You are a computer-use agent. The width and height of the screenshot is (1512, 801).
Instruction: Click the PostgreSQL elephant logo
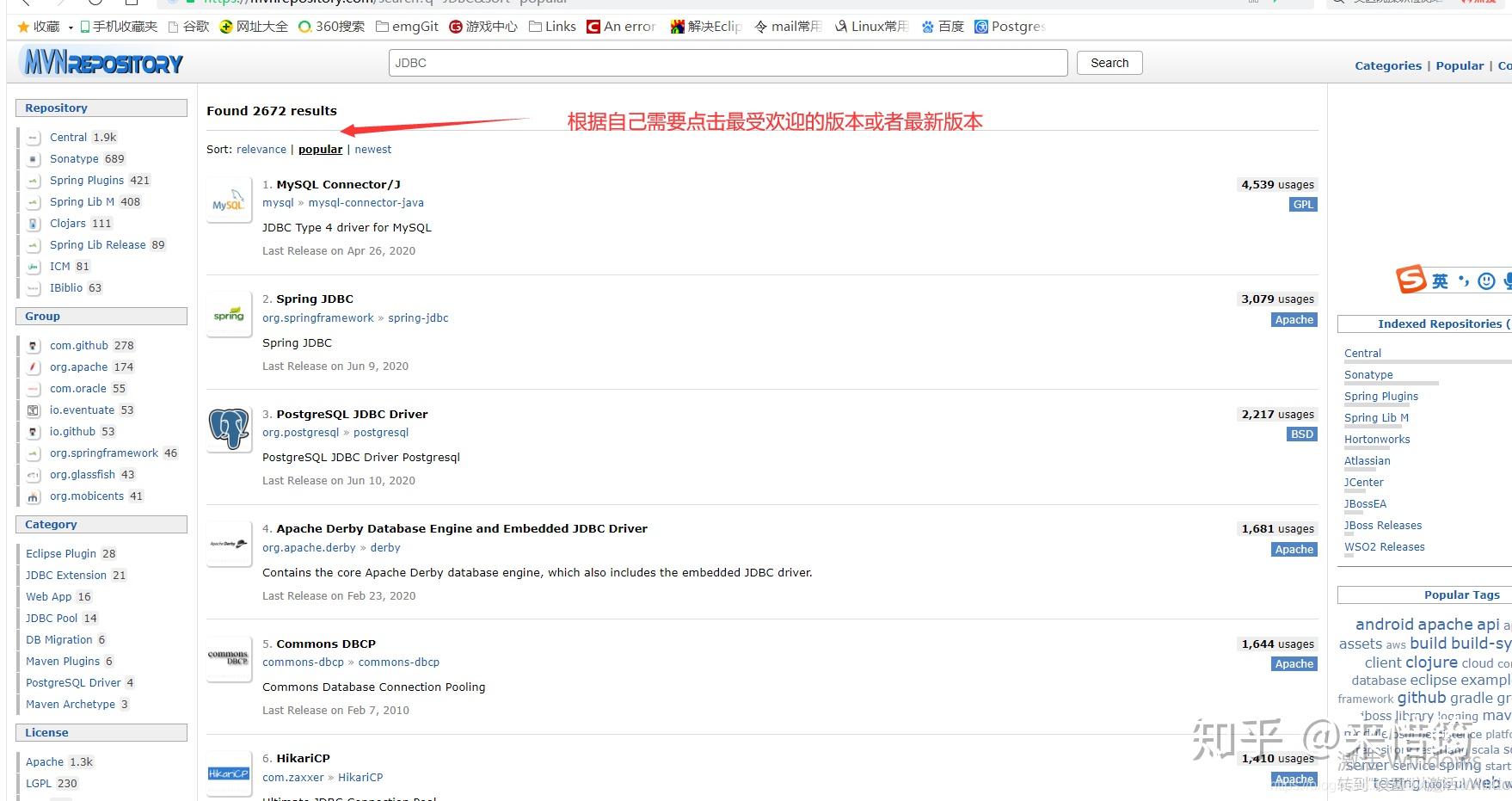click(227, 428)
